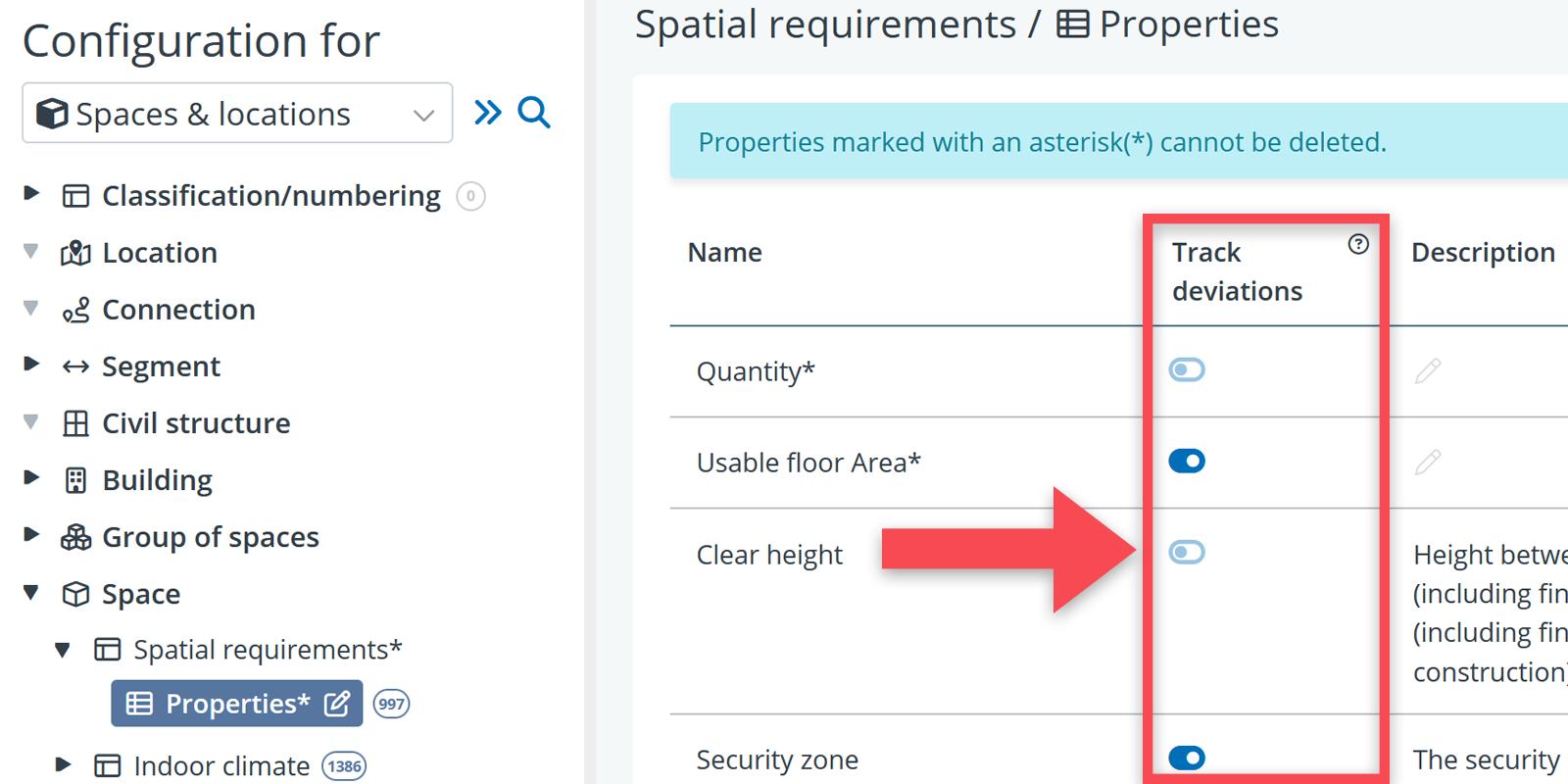The image size is (1568, 784).
Task: Click the Building icon in the tree
Action: click(75, 480)
